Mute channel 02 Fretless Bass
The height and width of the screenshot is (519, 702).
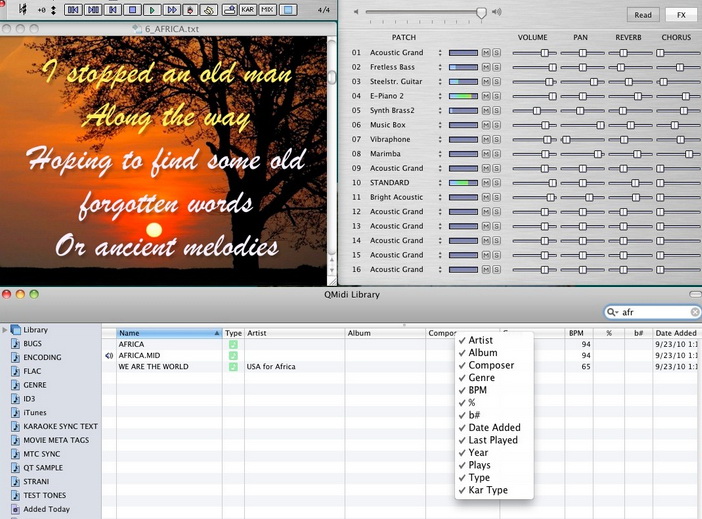pos(486,67)
